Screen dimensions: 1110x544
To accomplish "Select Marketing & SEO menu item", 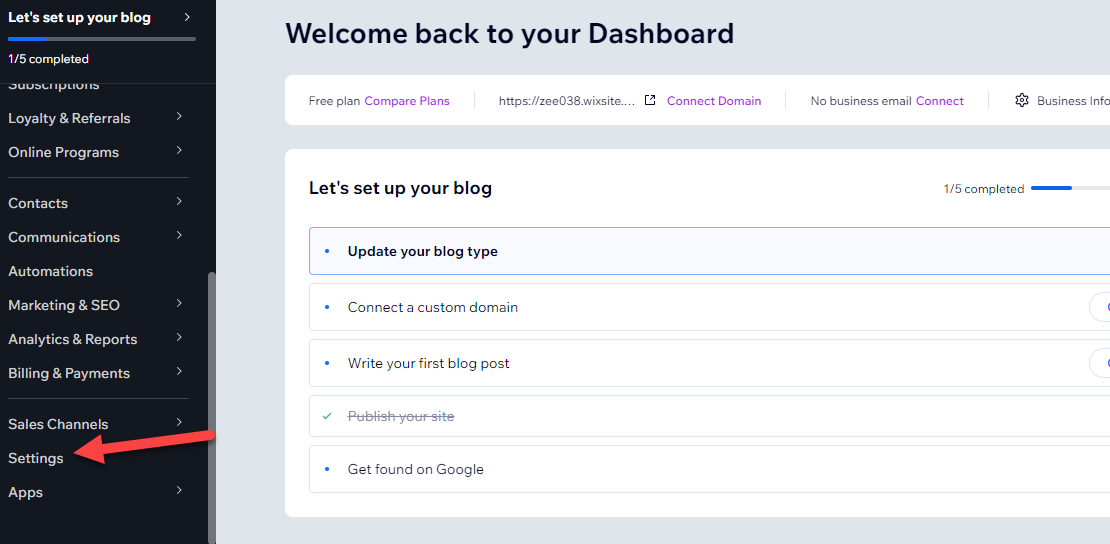I will [x=64, y=305].
